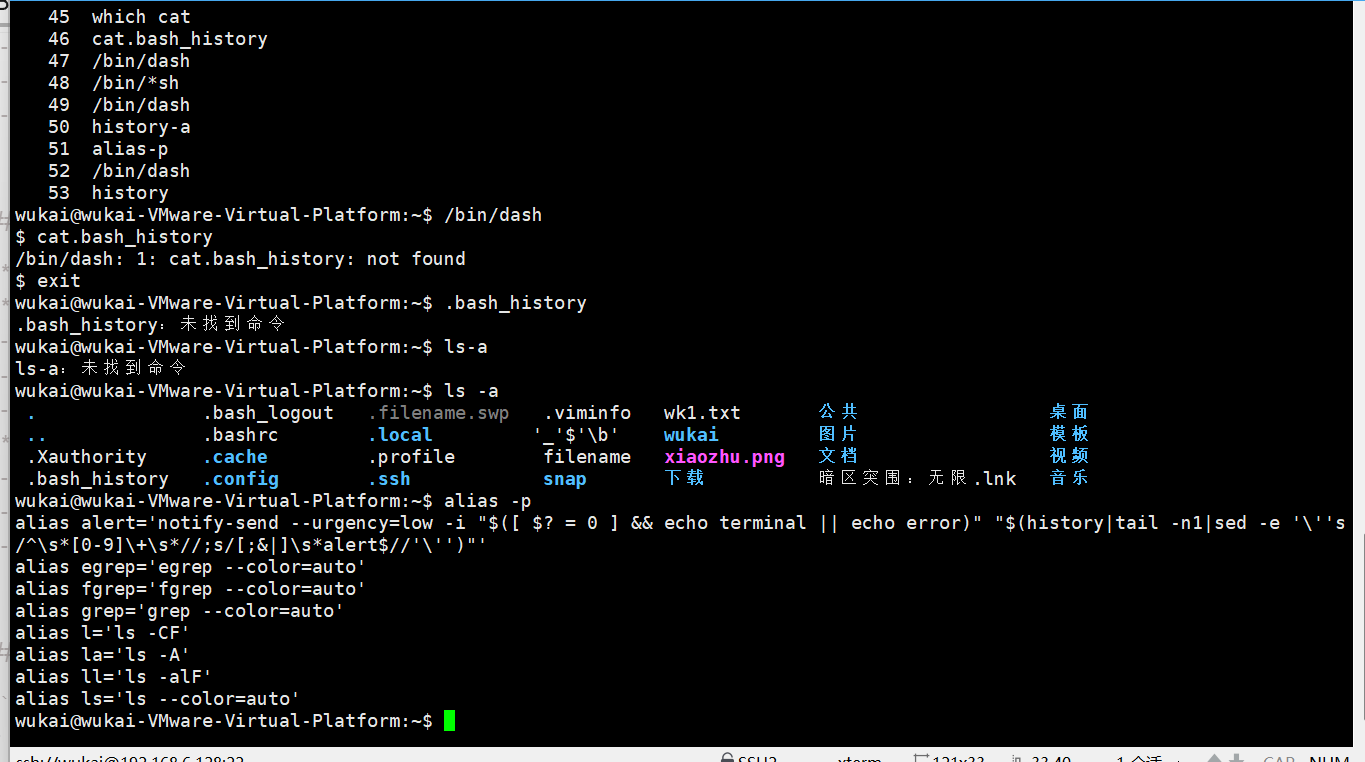Click the '模板' directory name

click(1069, 435)
